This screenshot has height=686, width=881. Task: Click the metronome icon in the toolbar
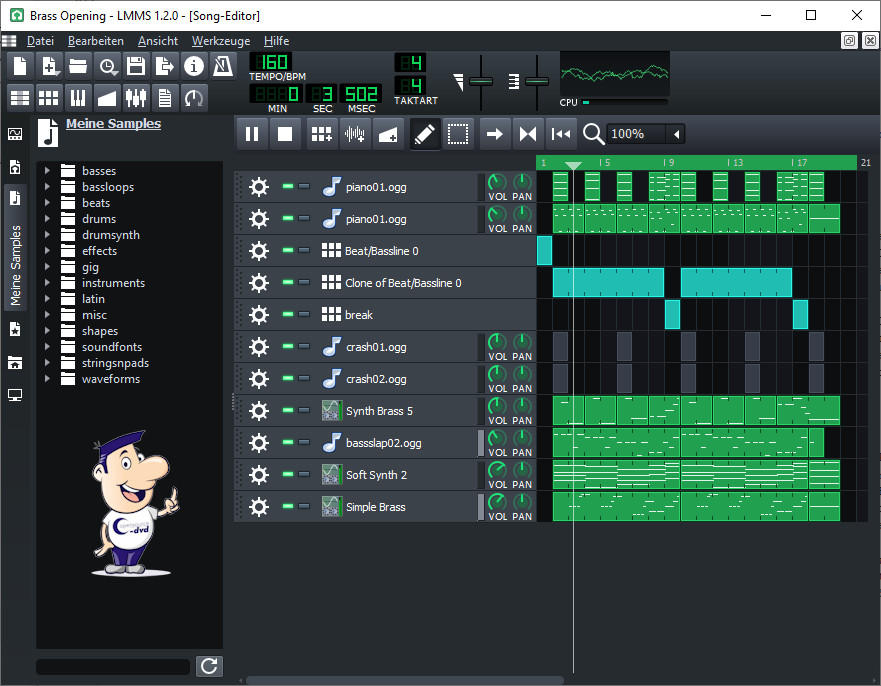(x=223, y=67)
